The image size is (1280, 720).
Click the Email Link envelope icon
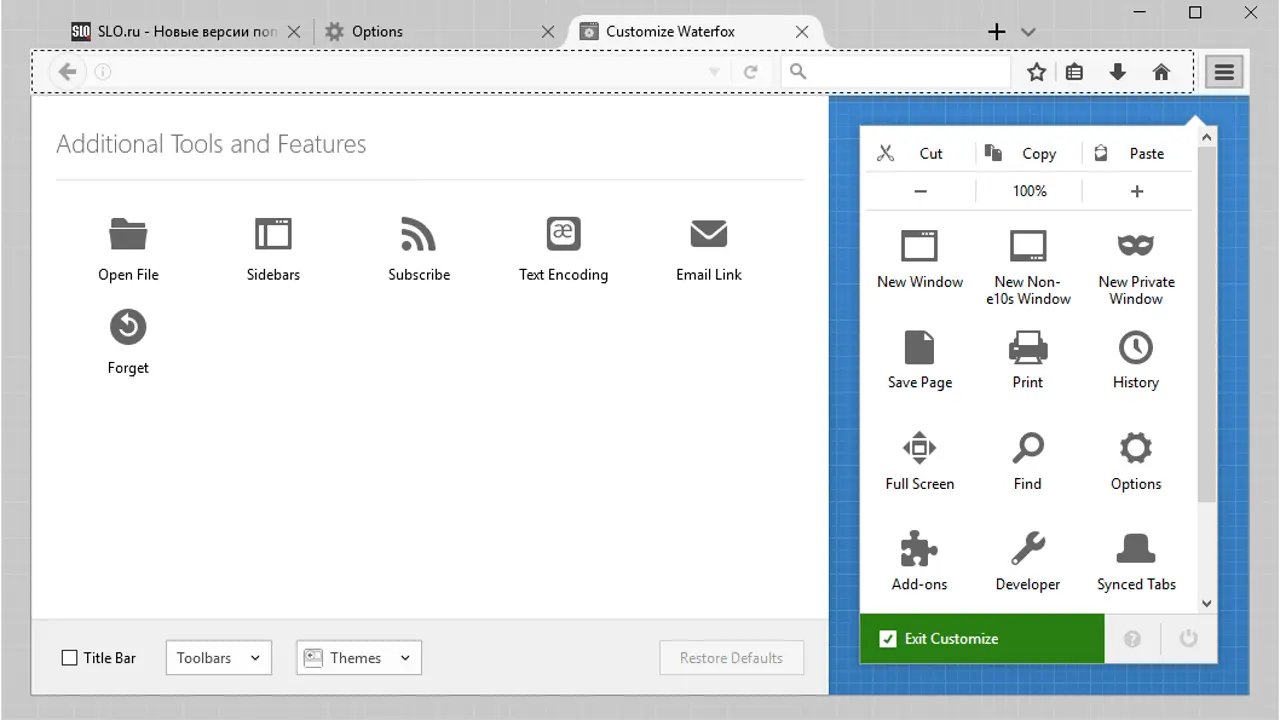point(708,234)
